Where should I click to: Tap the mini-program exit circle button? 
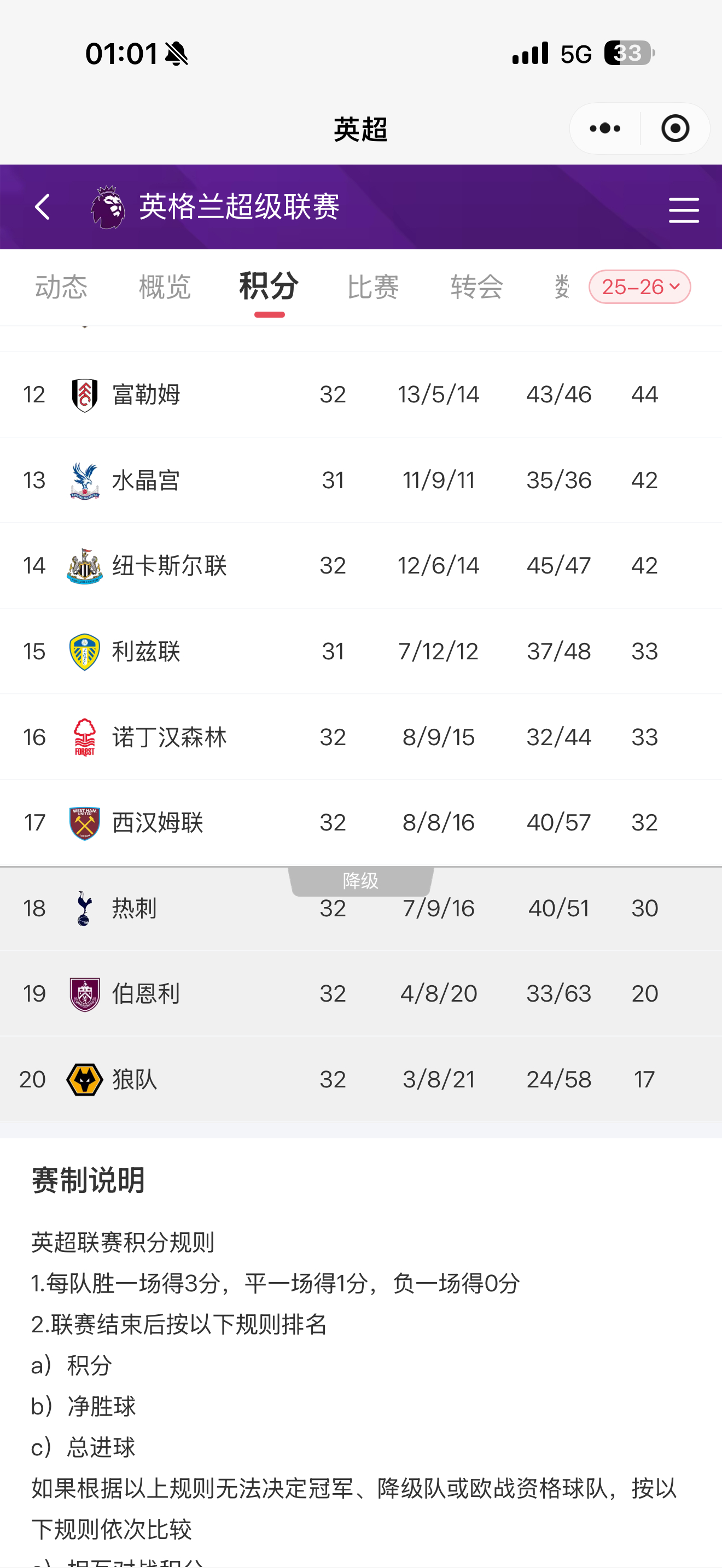coord(674,128)
